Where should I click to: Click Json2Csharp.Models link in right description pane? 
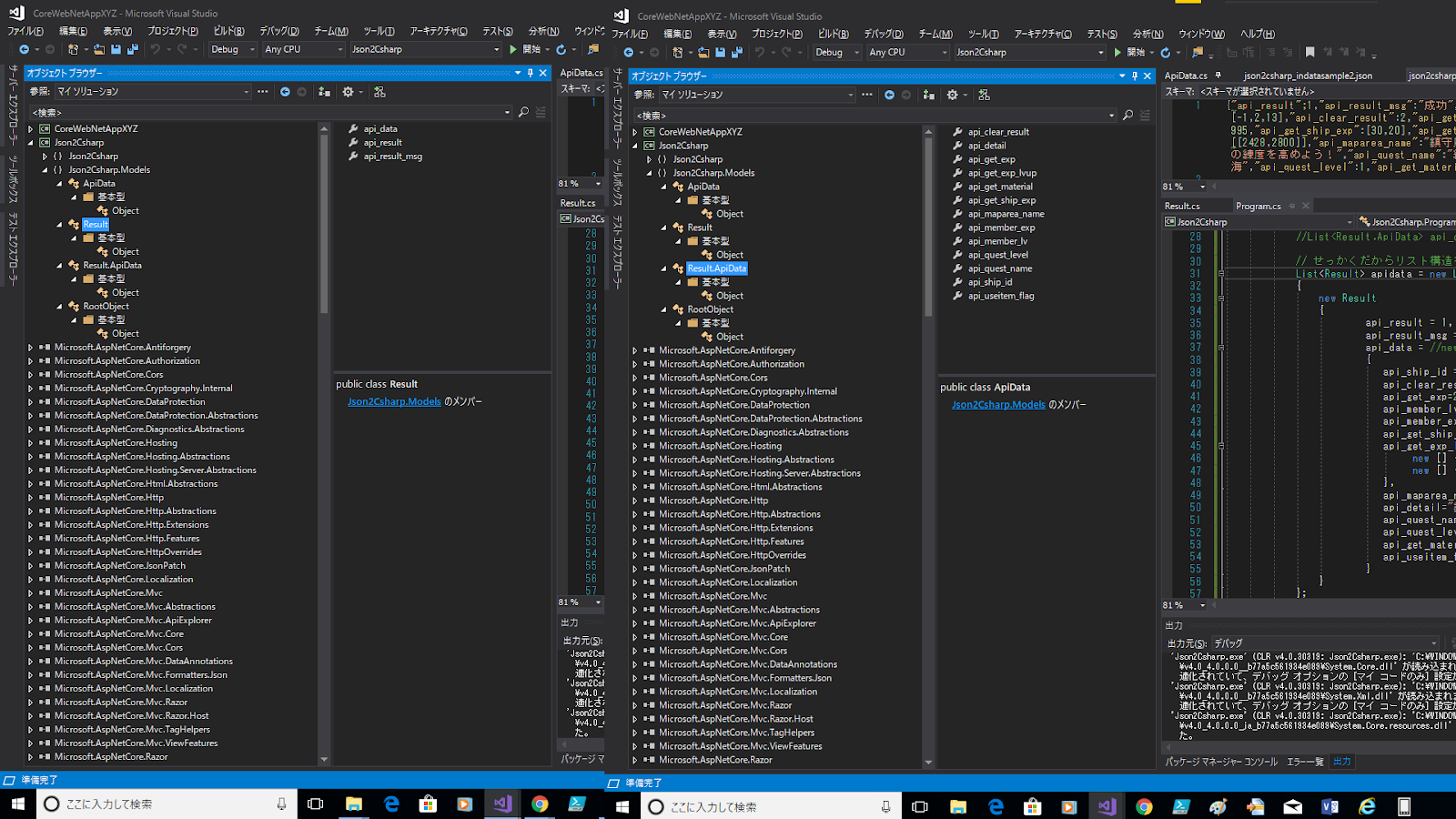(998, 405)
